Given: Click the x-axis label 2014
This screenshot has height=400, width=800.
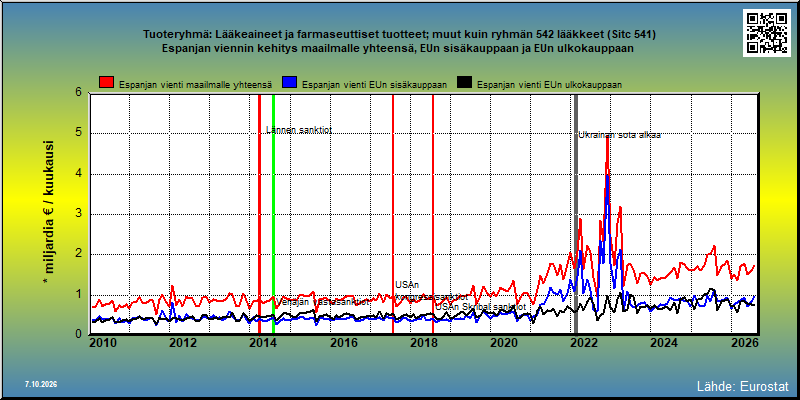Looking at the screenshot, I should pos(263,343).
